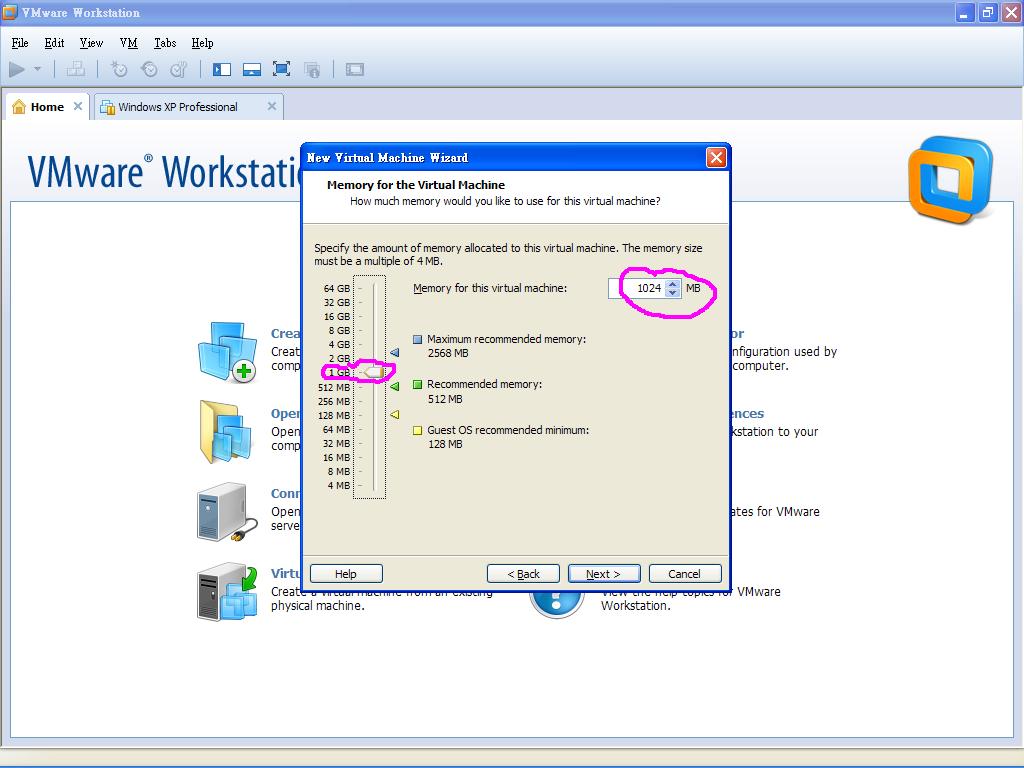This screenshot has width=1024, height=768.
Task: Open the File menu
Action: [x=20, y=43]
